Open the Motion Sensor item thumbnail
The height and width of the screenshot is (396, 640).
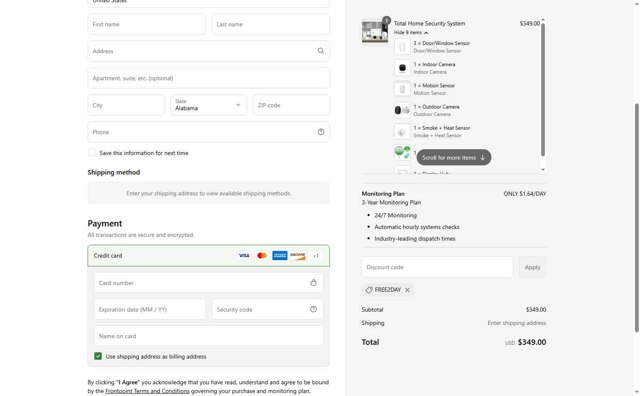pyautogui.click(x=402, y=89)
